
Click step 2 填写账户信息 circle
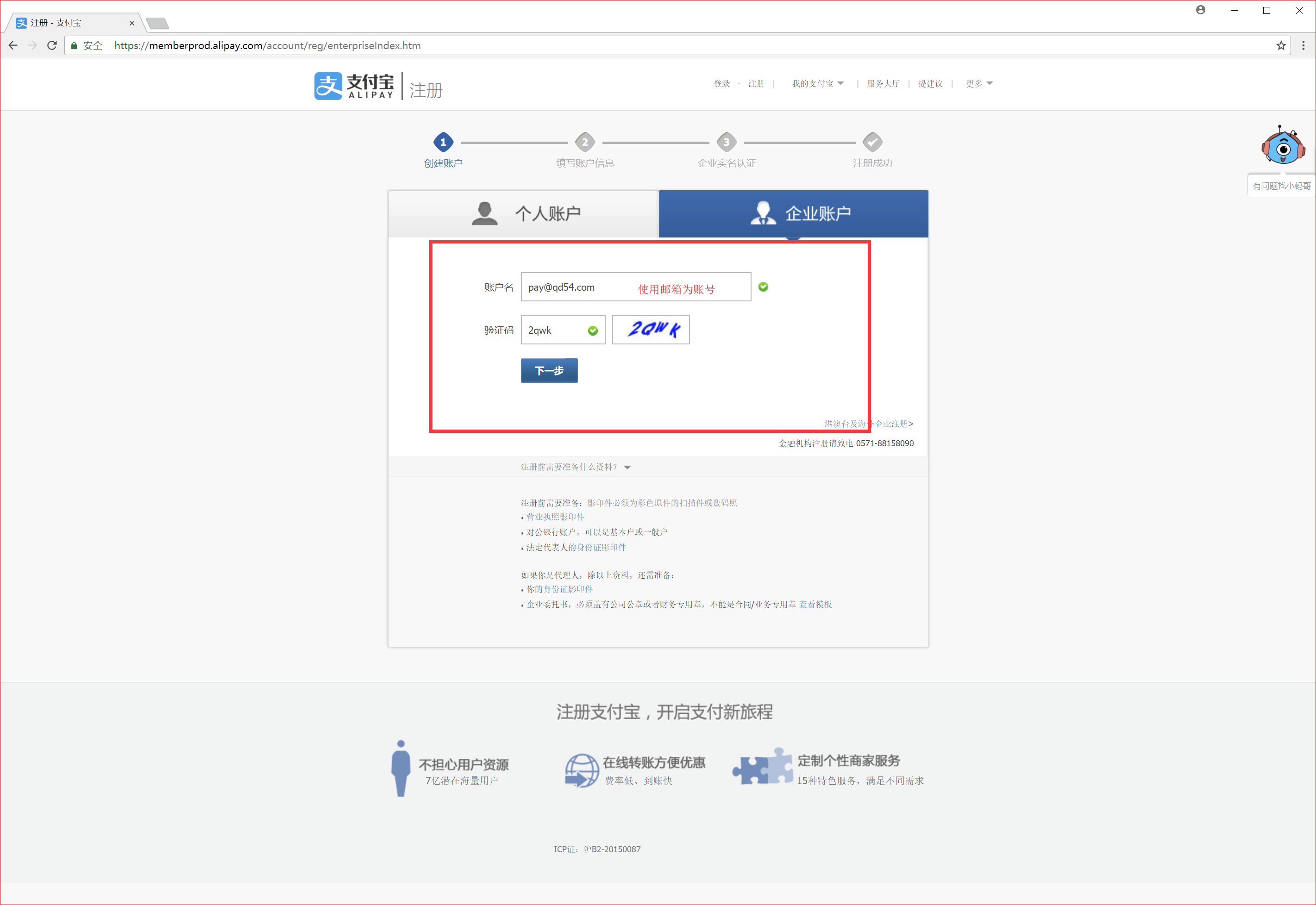click(585, 142)
